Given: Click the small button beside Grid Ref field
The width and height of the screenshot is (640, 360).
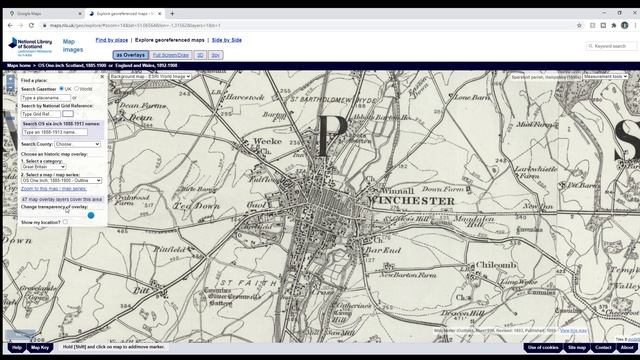Looking at the screenshot, I should click(x=68, y=114).
